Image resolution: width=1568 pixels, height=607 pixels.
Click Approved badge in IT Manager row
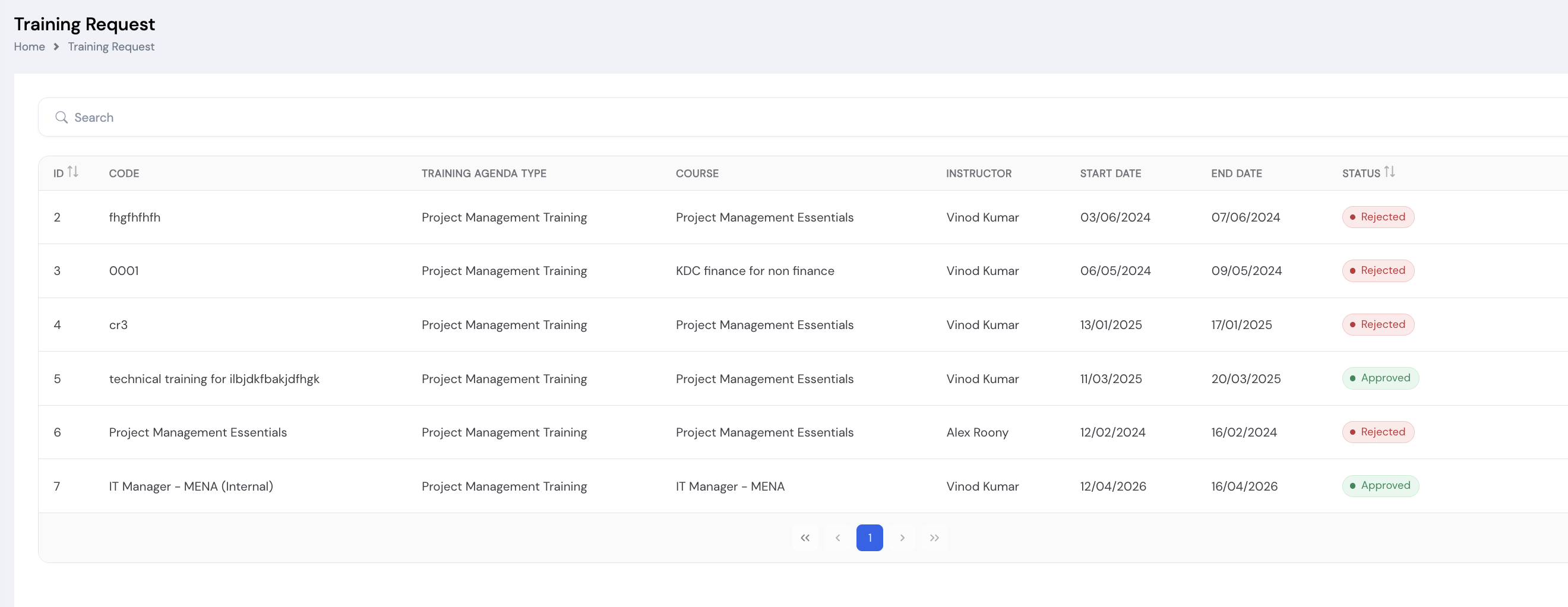1380,486
